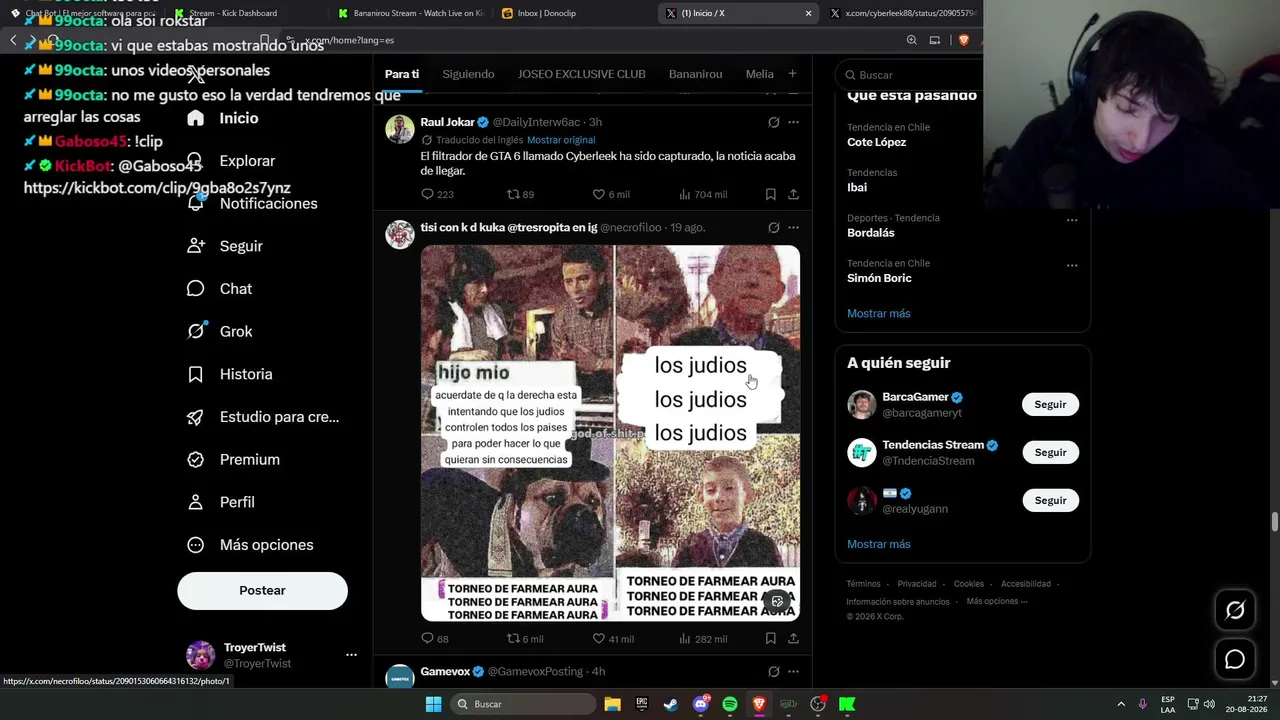The height and width of the screenshot is (720, 1280).
Task: Reply to the necrofiloo post
Action: click(x=428, y=638)
